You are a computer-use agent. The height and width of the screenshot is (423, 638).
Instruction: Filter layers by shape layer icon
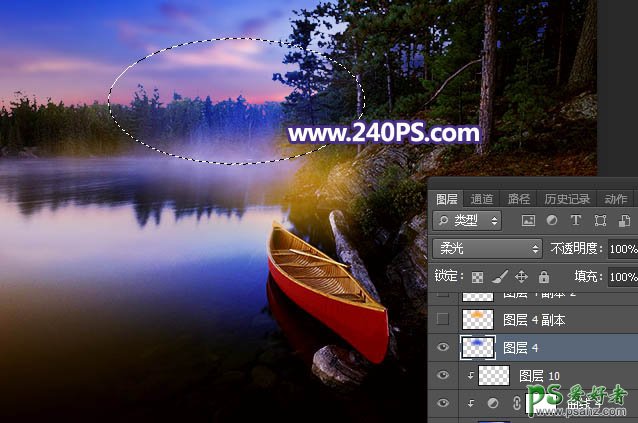(600, 221)
